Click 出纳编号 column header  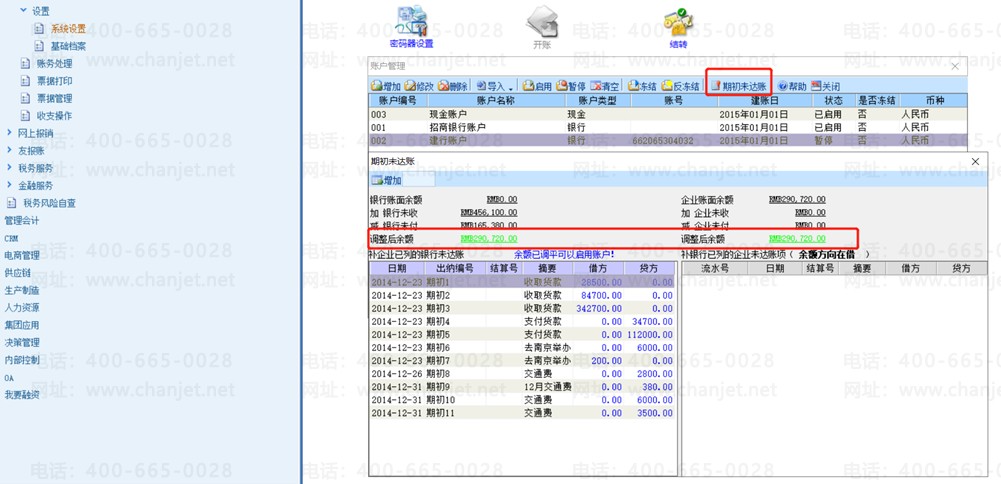455,268
